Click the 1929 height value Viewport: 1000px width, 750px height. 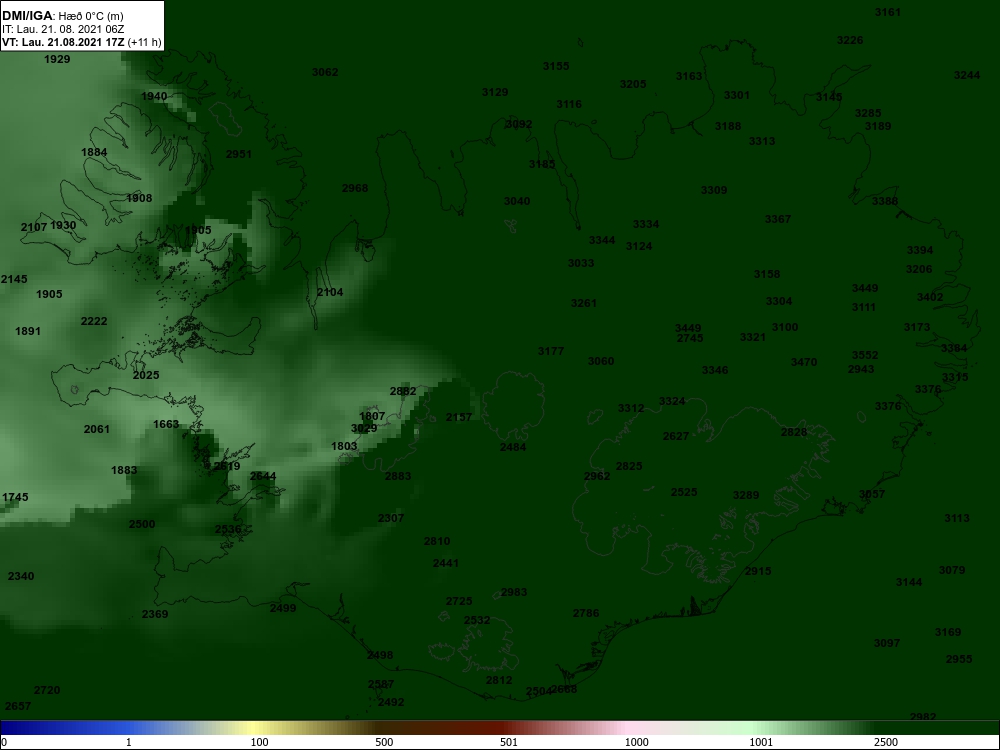click(57, 59)
